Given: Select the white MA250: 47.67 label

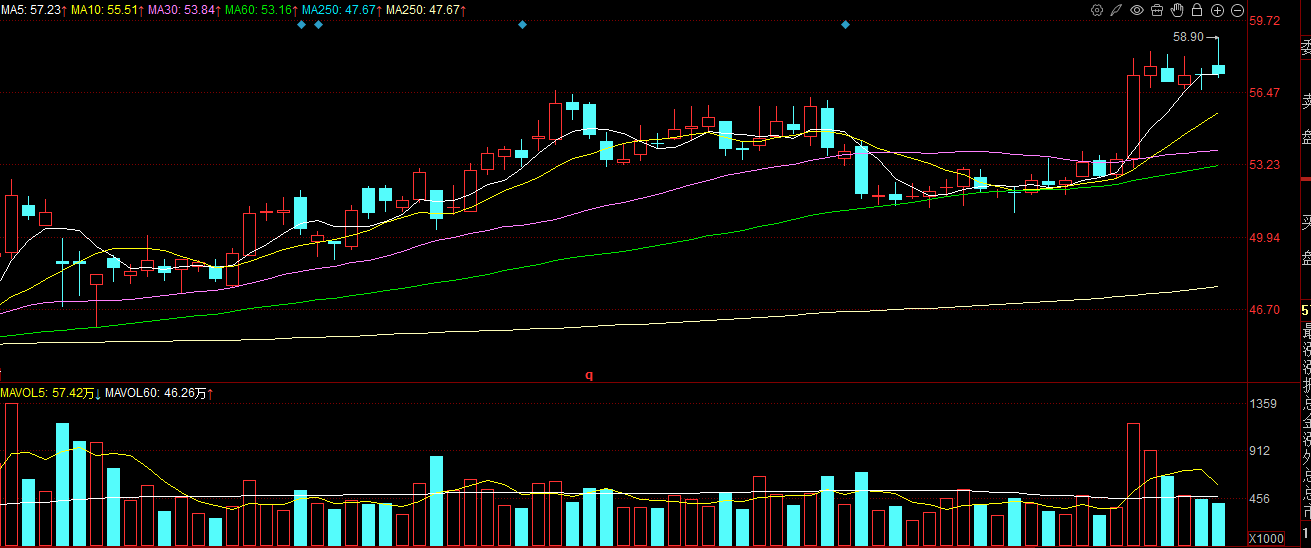Looking at the screenshot, I should (x=426, y=10).
